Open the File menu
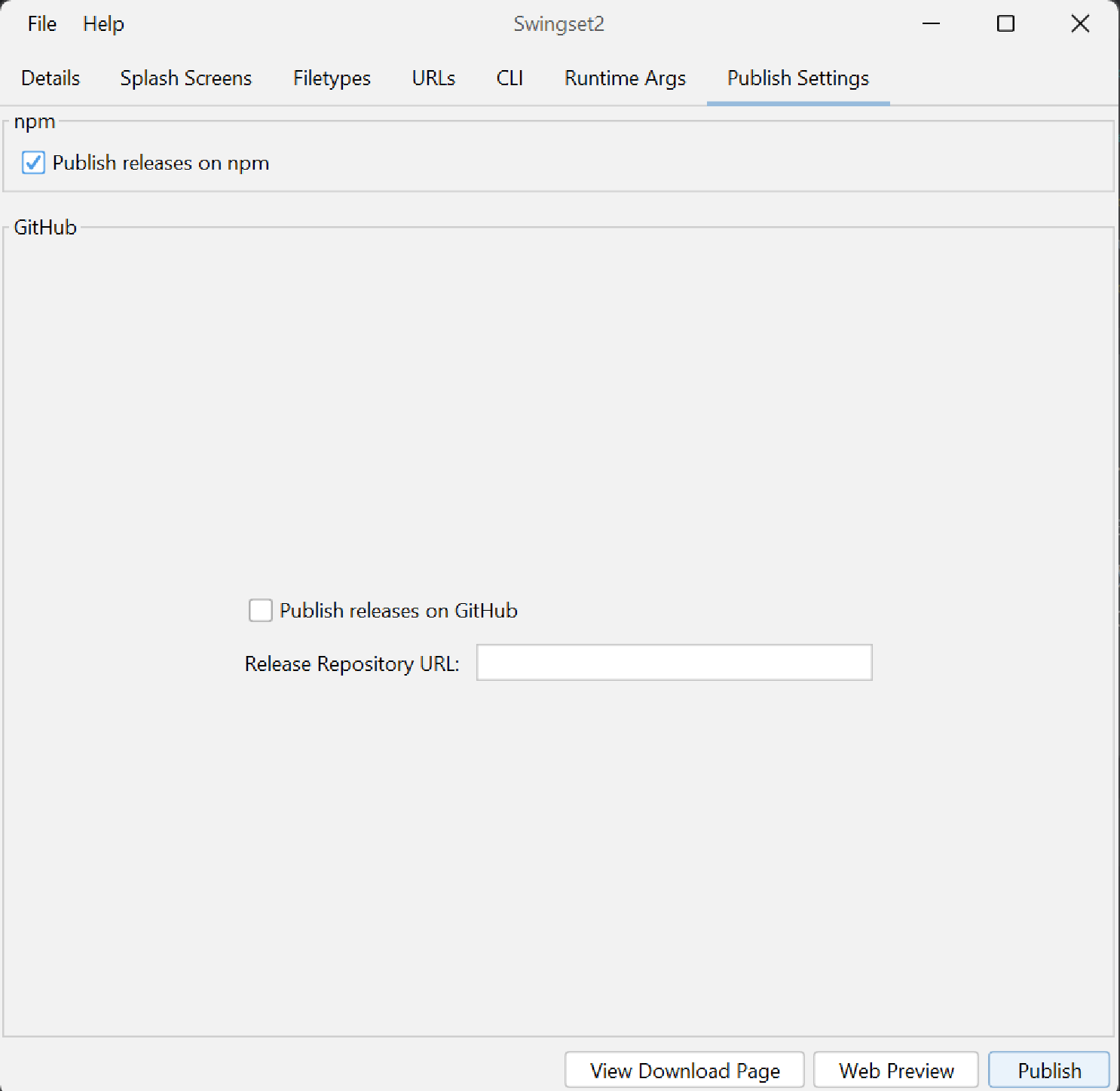The height and width of the screenshot is (1091, 1120). [x=41, y=23]
